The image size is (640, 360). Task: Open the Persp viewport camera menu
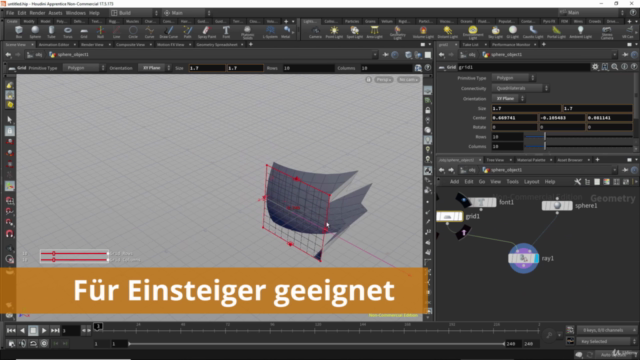pyautogui.click(x=384, y=80)
